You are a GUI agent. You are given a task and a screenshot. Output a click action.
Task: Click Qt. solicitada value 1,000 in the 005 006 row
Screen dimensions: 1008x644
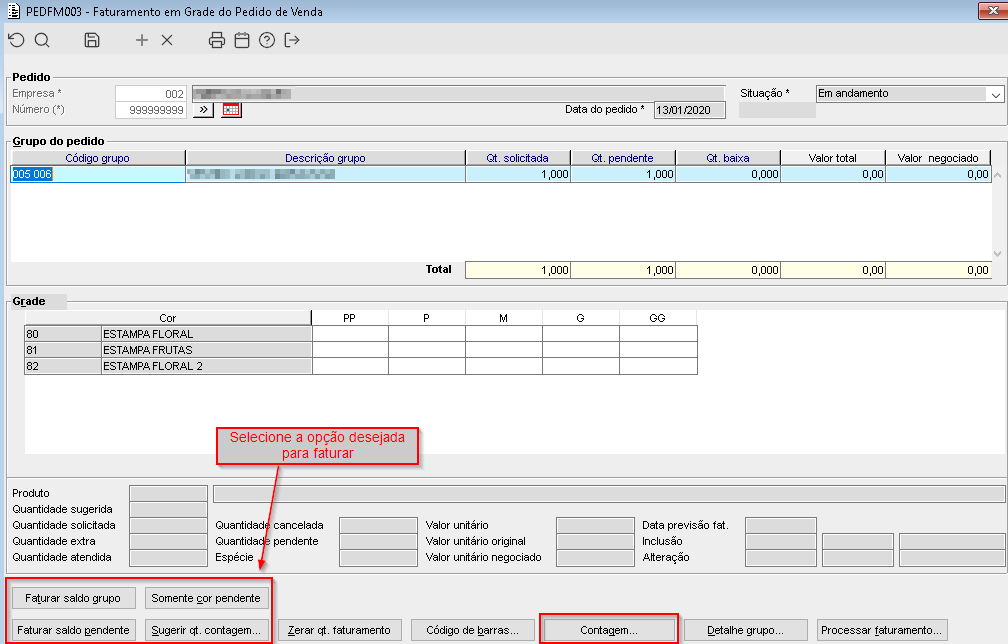(x=518, y=174)
